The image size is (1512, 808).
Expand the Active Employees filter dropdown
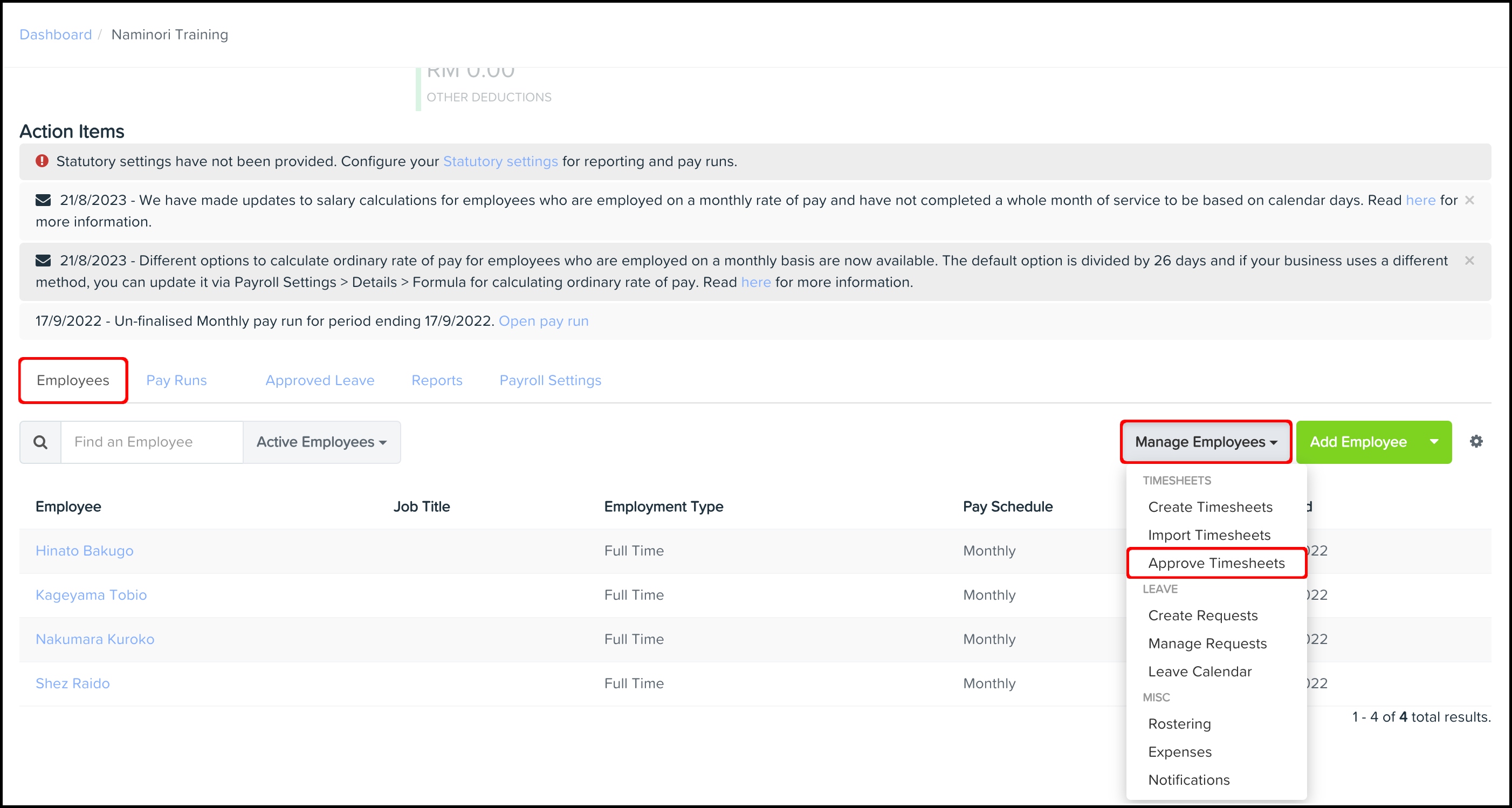click(322, 442)
